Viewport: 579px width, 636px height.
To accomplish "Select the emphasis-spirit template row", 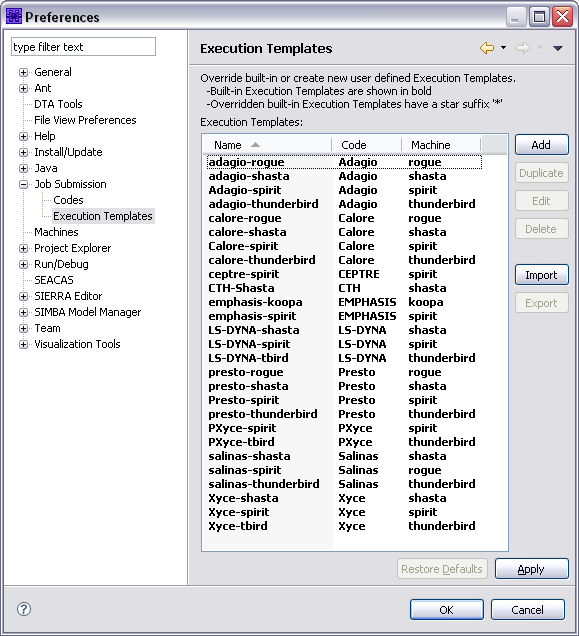I will click(x=344, y=316).
